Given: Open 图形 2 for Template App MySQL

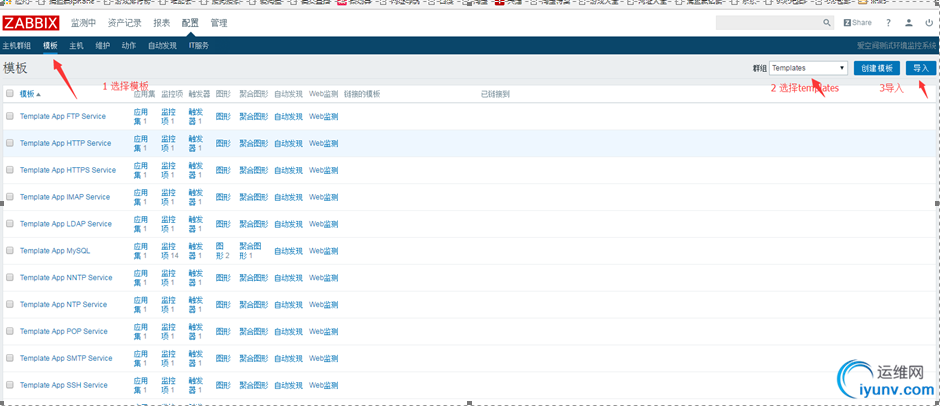Looking at the screenshot, I should point(222,251).
